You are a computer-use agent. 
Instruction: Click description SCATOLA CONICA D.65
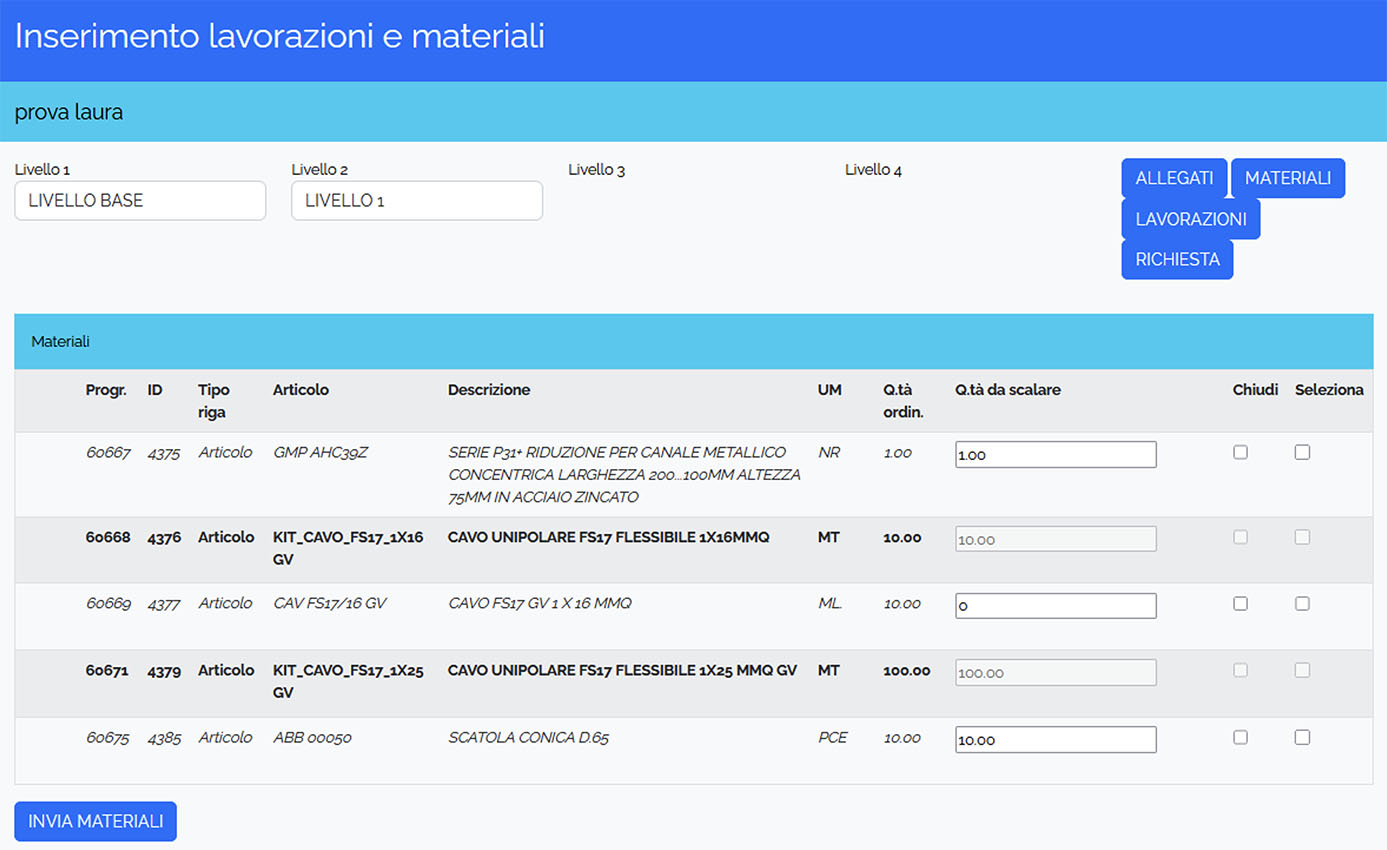click(x=528, y=738)
